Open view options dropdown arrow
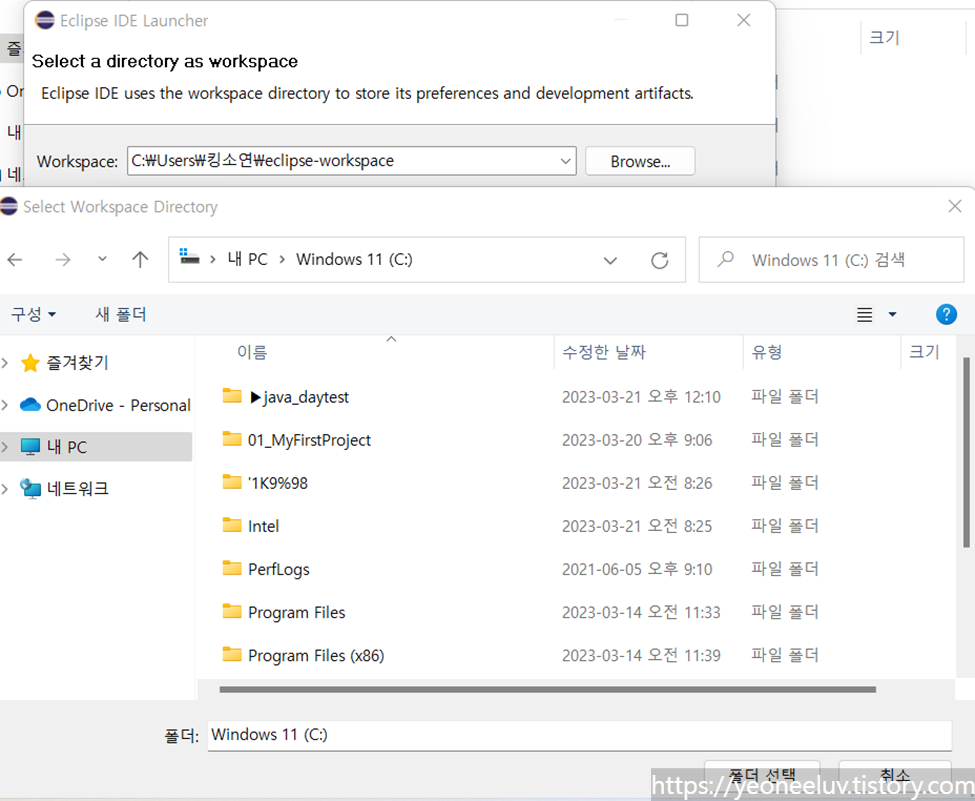 (x=892, y=315)
